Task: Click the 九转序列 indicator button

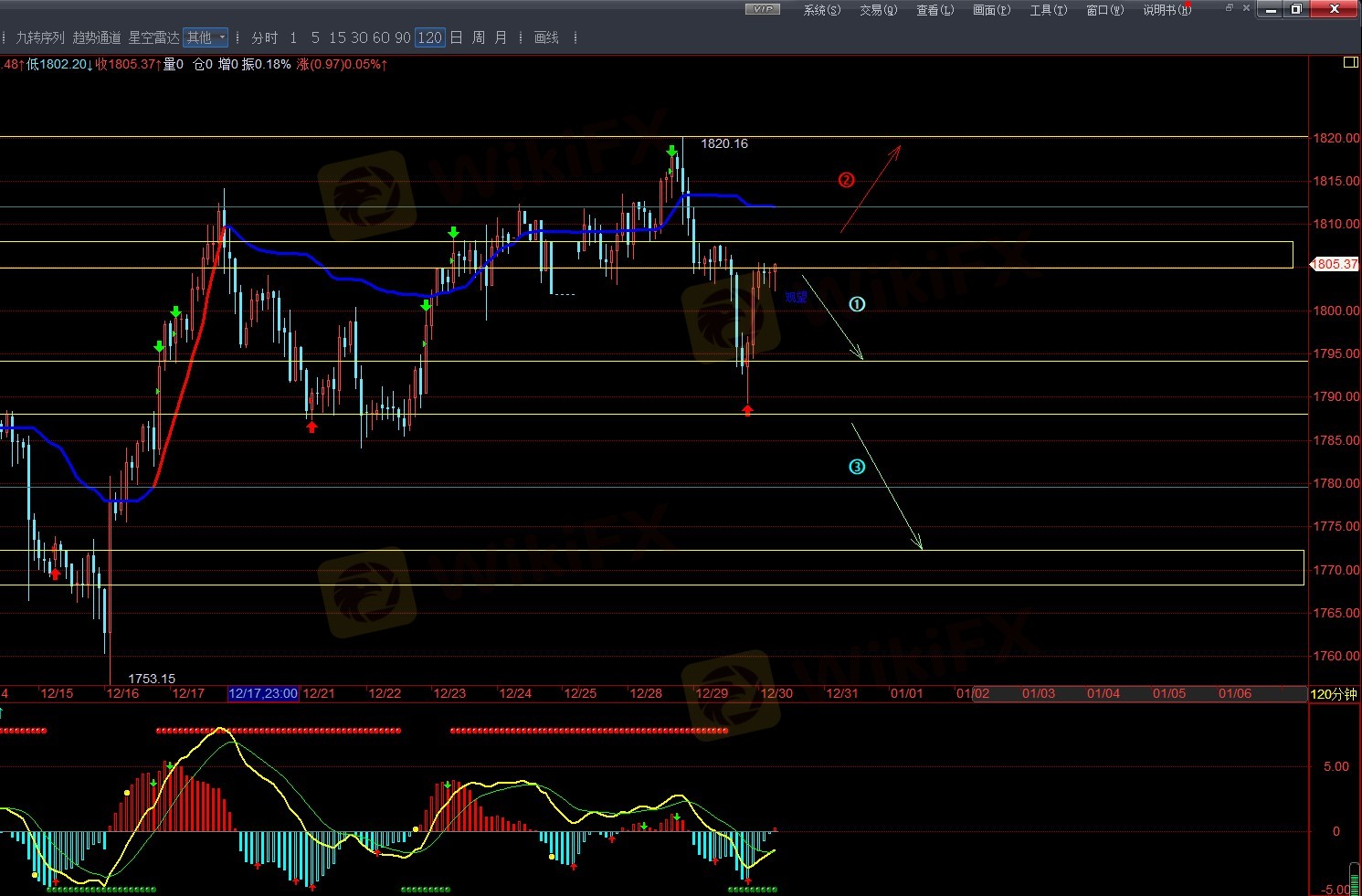Action: pyautogui.click(x=40, y=37)
